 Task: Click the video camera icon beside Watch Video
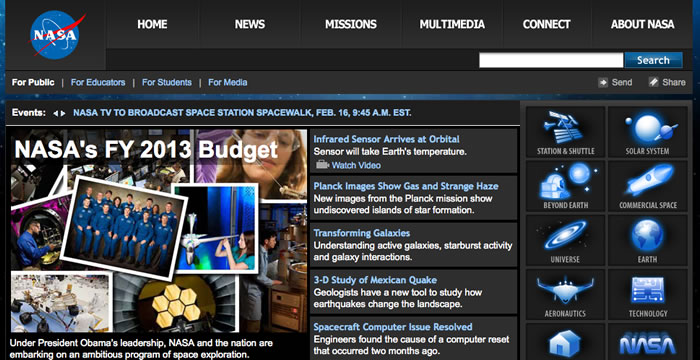(322, 165)
